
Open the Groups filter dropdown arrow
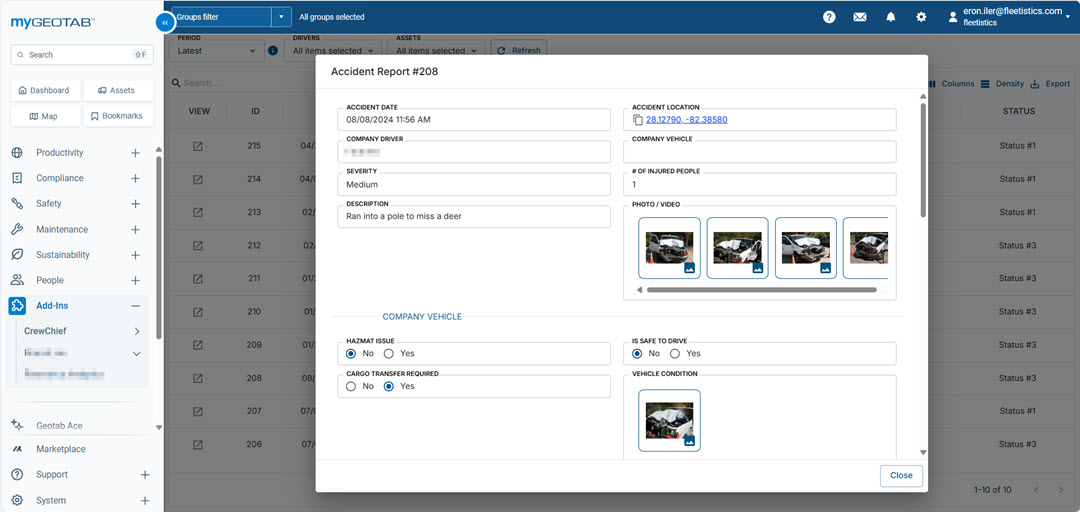(x=281, y=17)
